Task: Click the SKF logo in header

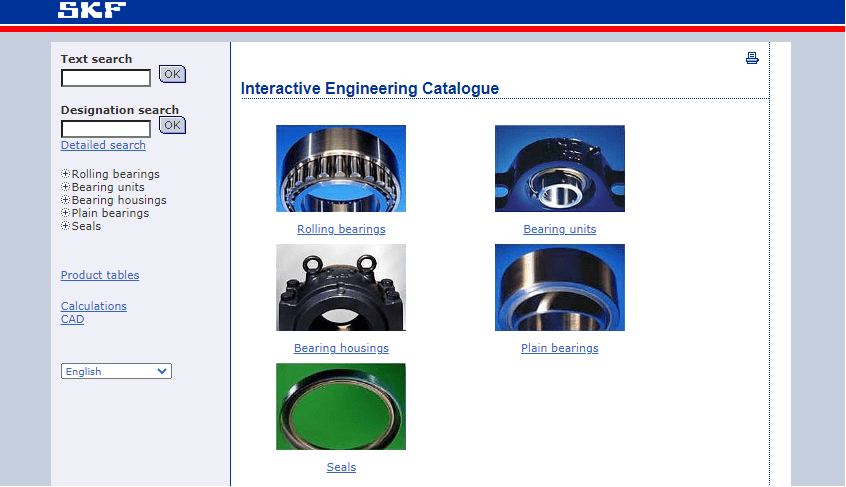Action: click(92, 11)
